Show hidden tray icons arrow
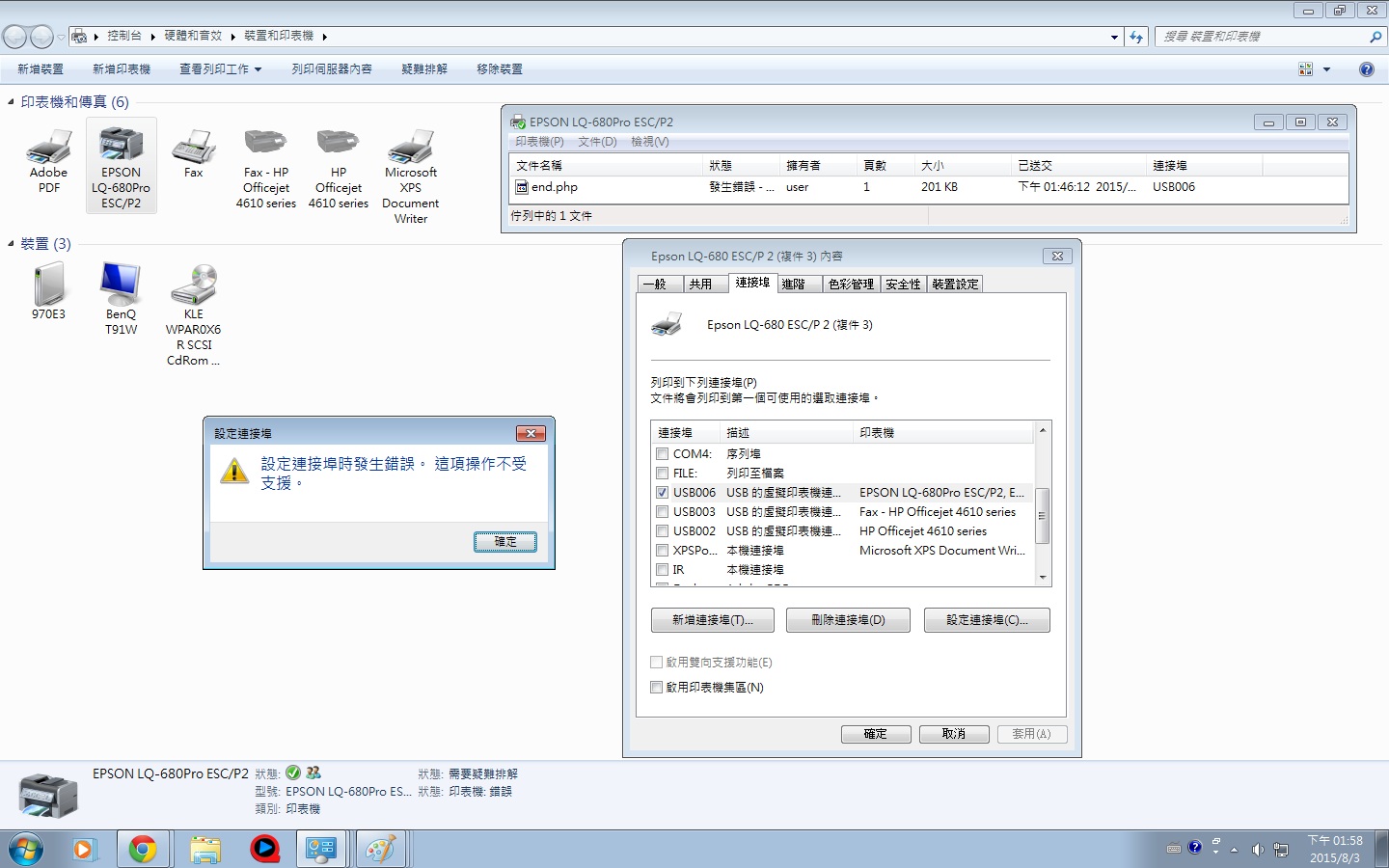This screenshot has height=868, width=1389. tap(1234, 850)
